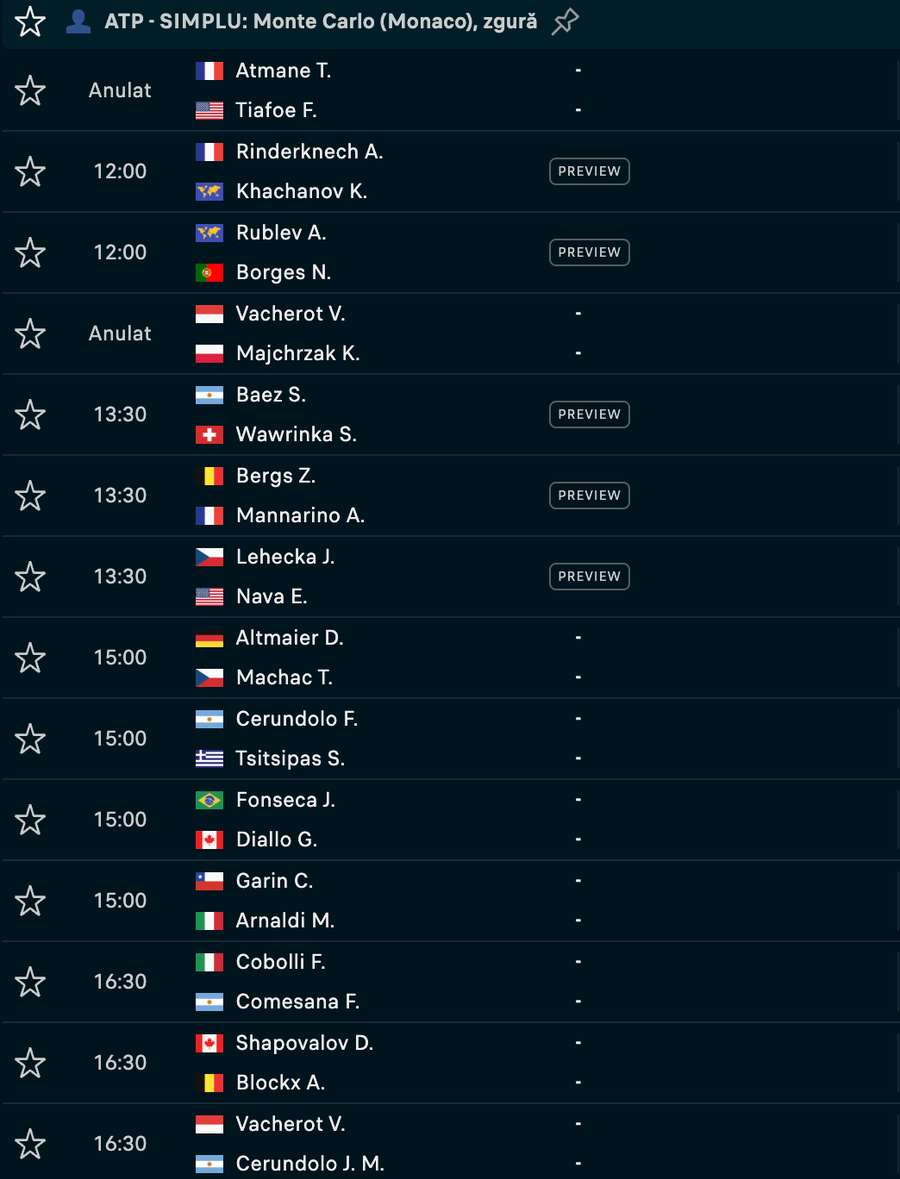Click the pin icon next to the tournament name
The width and height of the screenshot is (900, 1179).
(x=564, y=21)
